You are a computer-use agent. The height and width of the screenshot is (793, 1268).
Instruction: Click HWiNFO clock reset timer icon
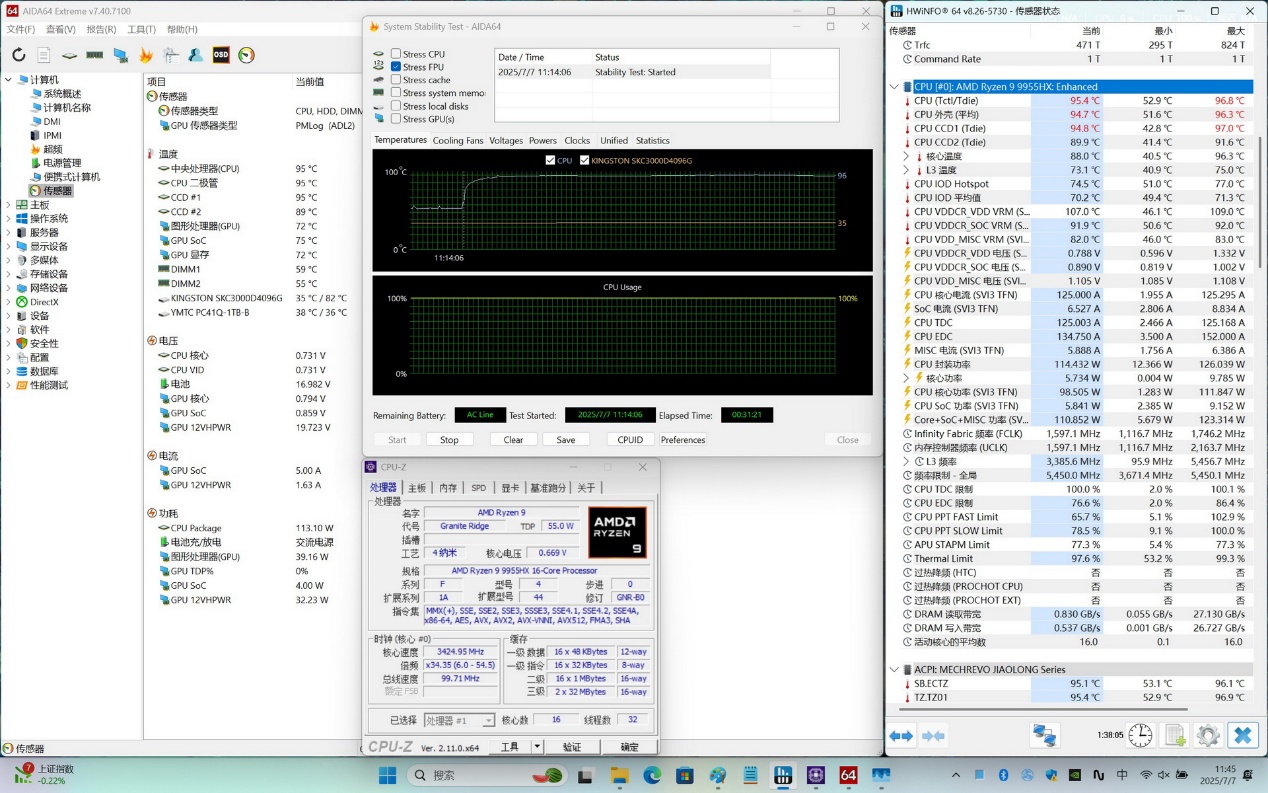[x=1140, y=736]
